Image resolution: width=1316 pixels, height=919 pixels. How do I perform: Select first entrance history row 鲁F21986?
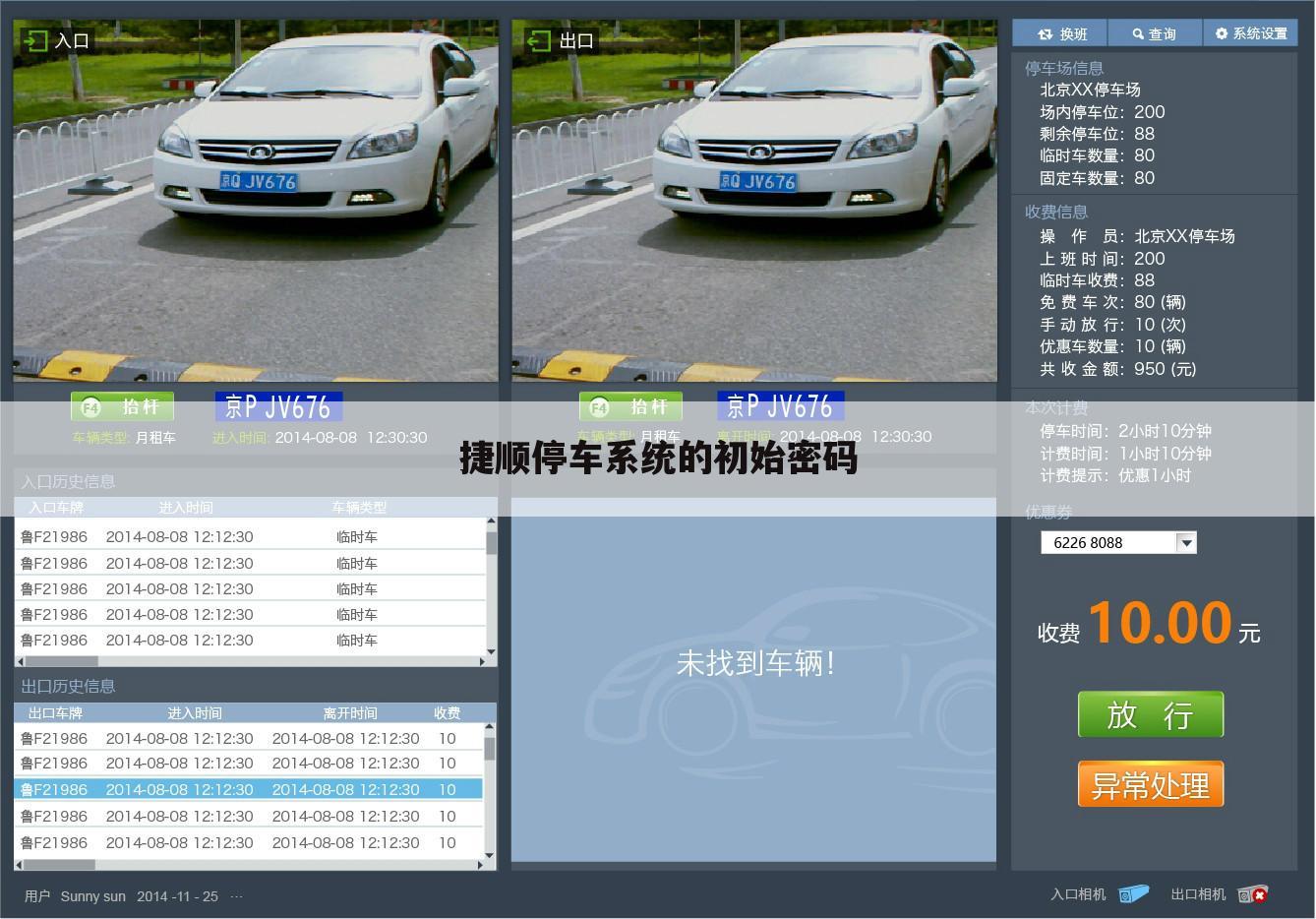[248, 537]
